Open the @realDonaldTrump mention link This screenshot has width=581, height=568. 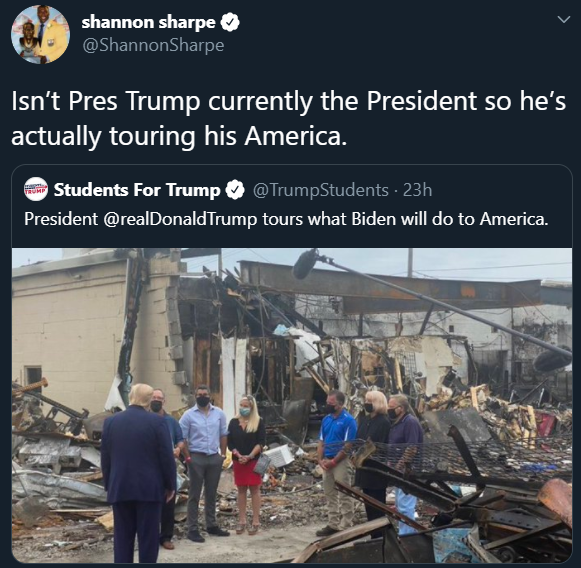180,219
